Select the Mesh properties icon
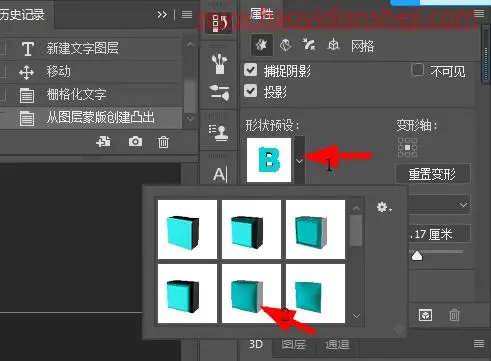The image size is (491, 361). (x=261, y=45)
